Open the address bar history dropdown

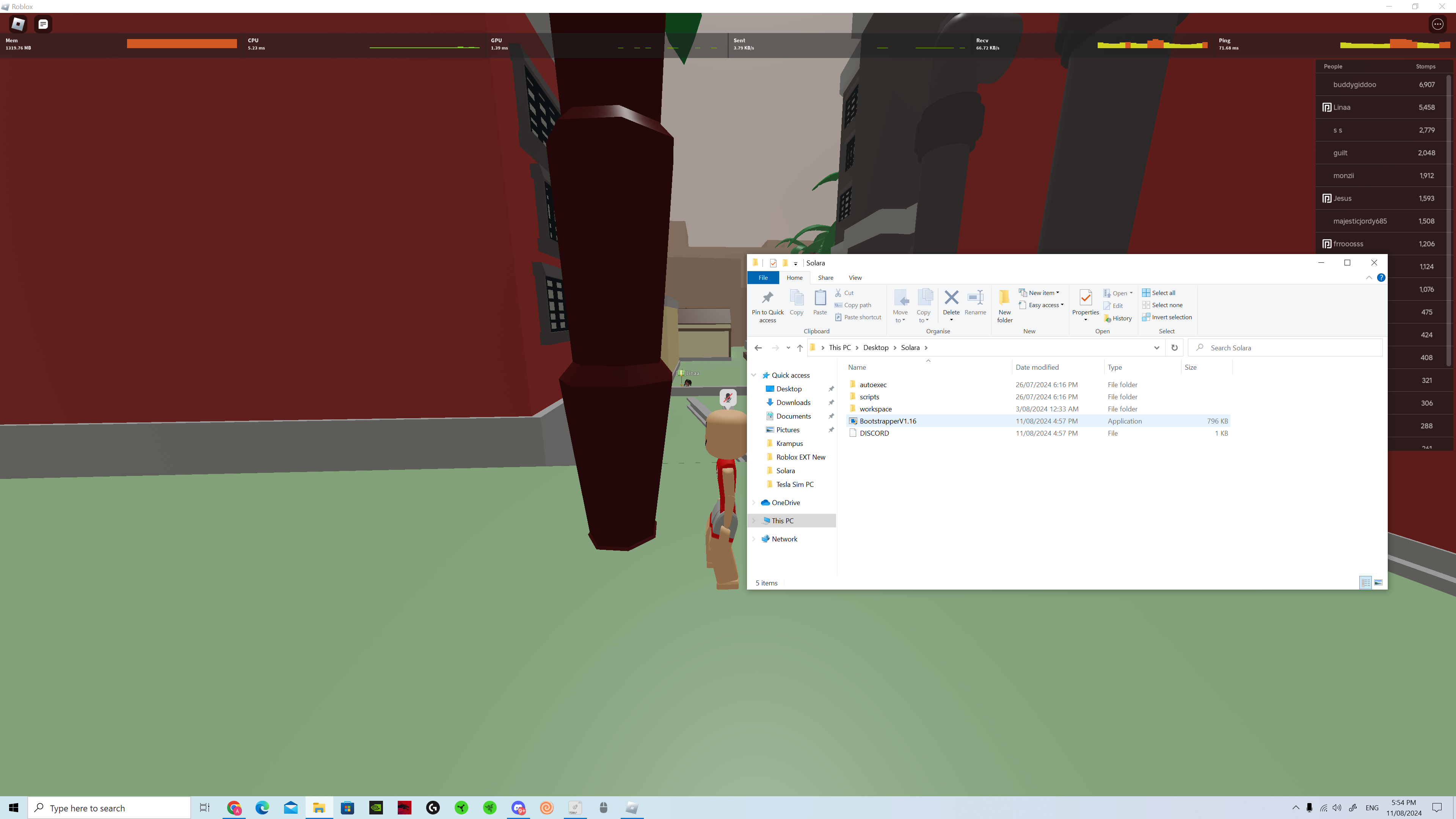point(1156,348)
